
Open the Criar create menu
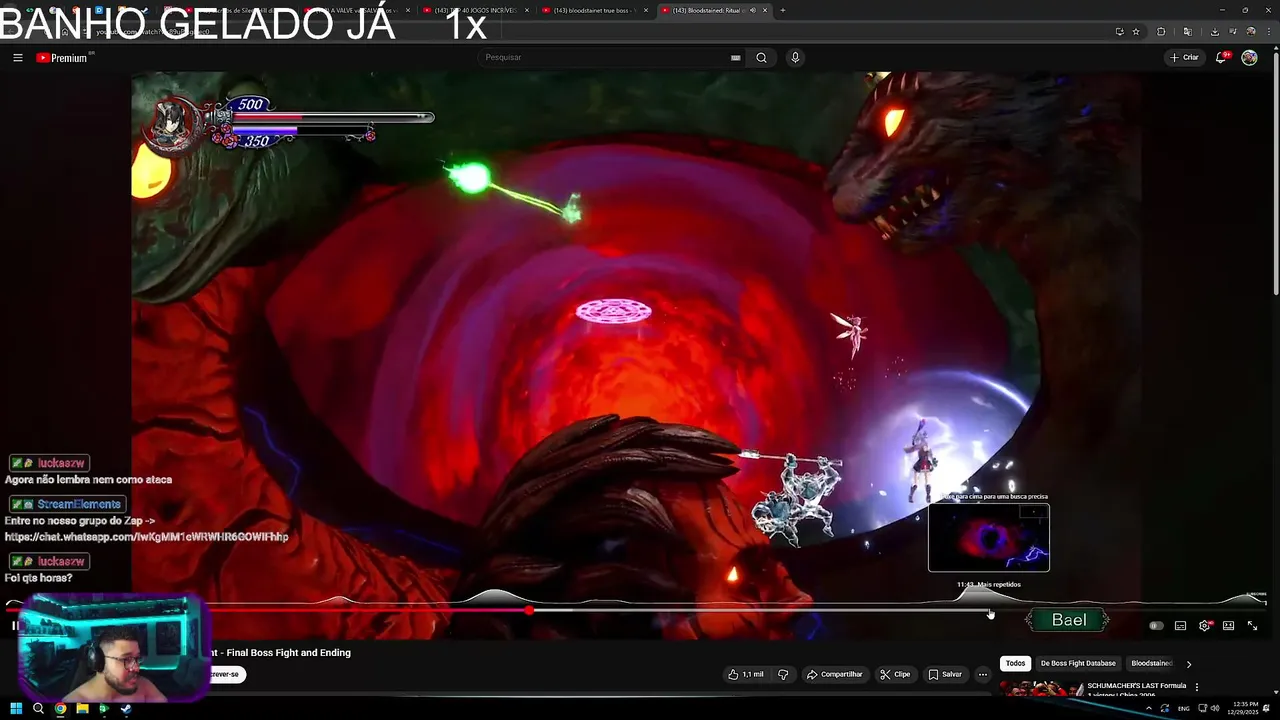(1184, 57)
